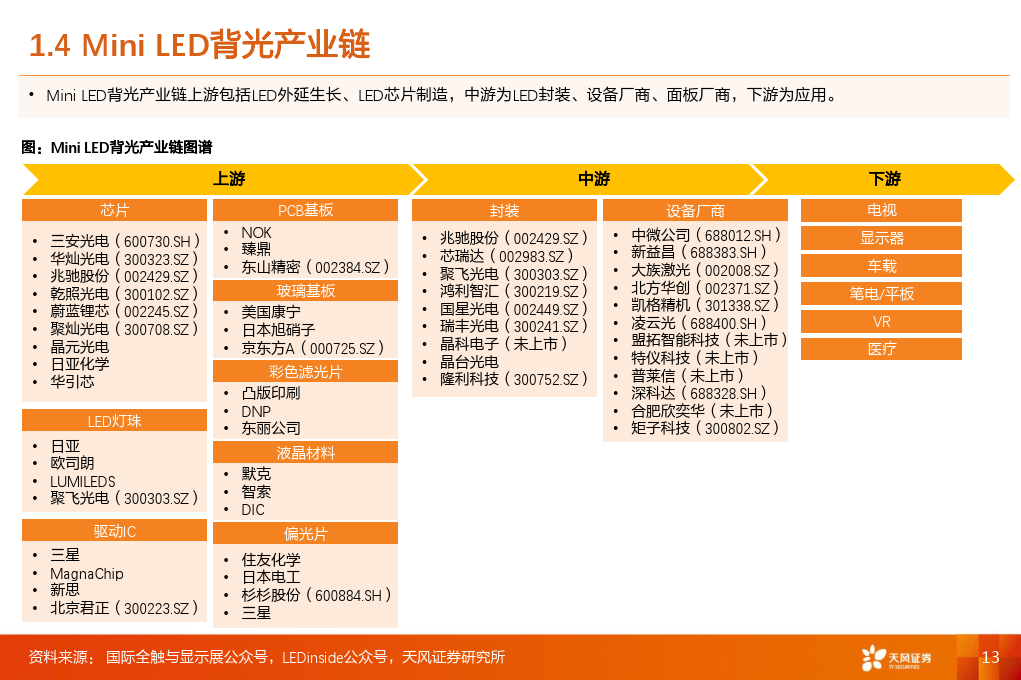Screen dimensions: 1021x680
Task: Click the VR application box
Action: tap(881, 322)
